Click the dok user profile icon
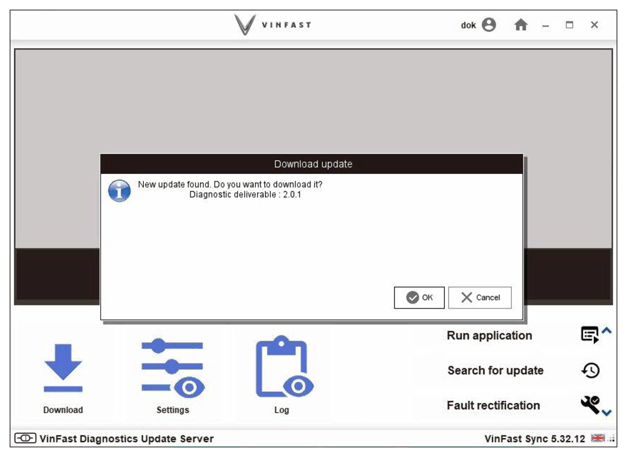Viewport: 627px width, 457px height. pyautogui.click(x=489, y=25)
